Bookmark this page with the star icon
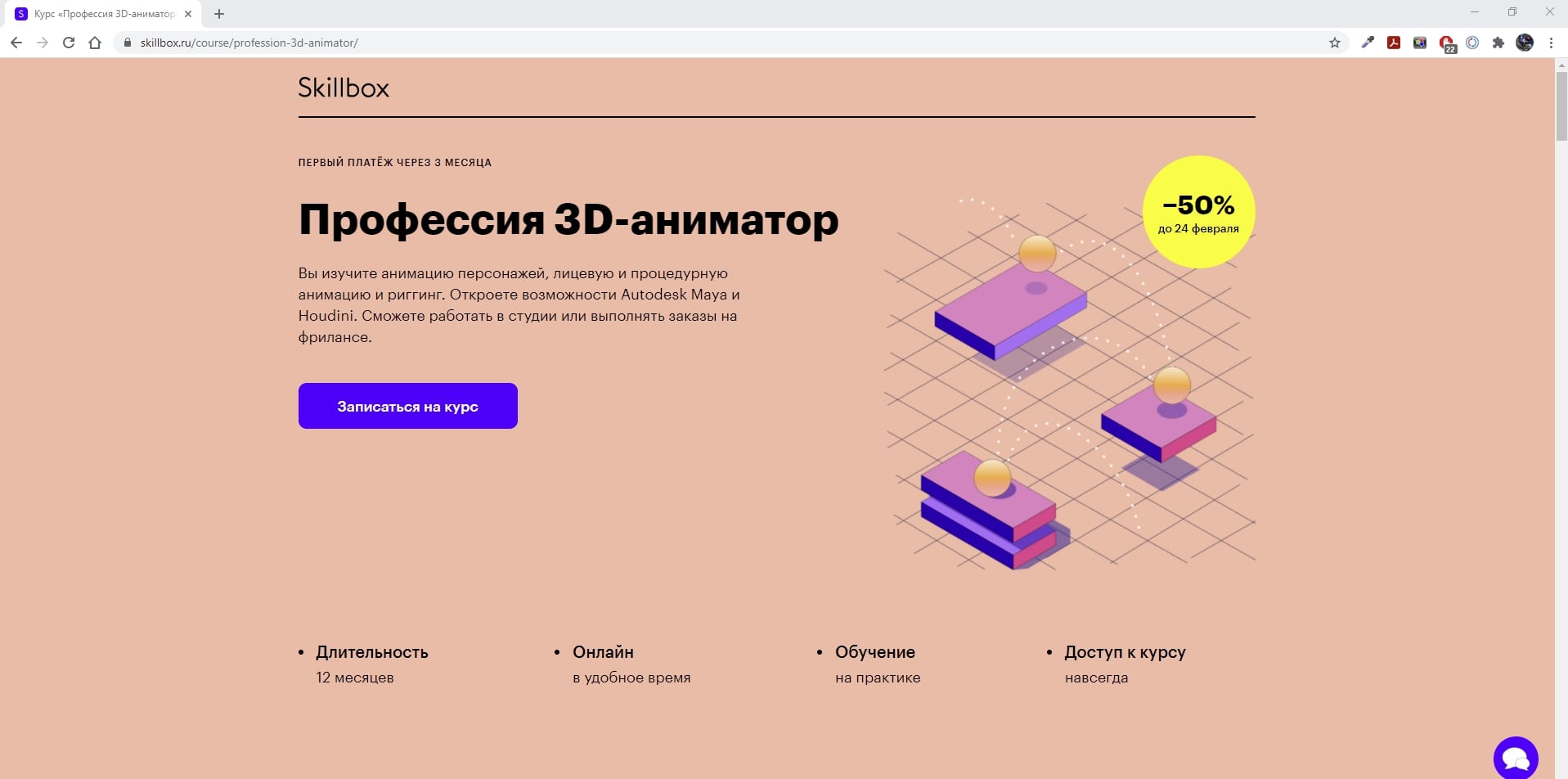Screen dimensions: 1568x779 click(1335, 43)
